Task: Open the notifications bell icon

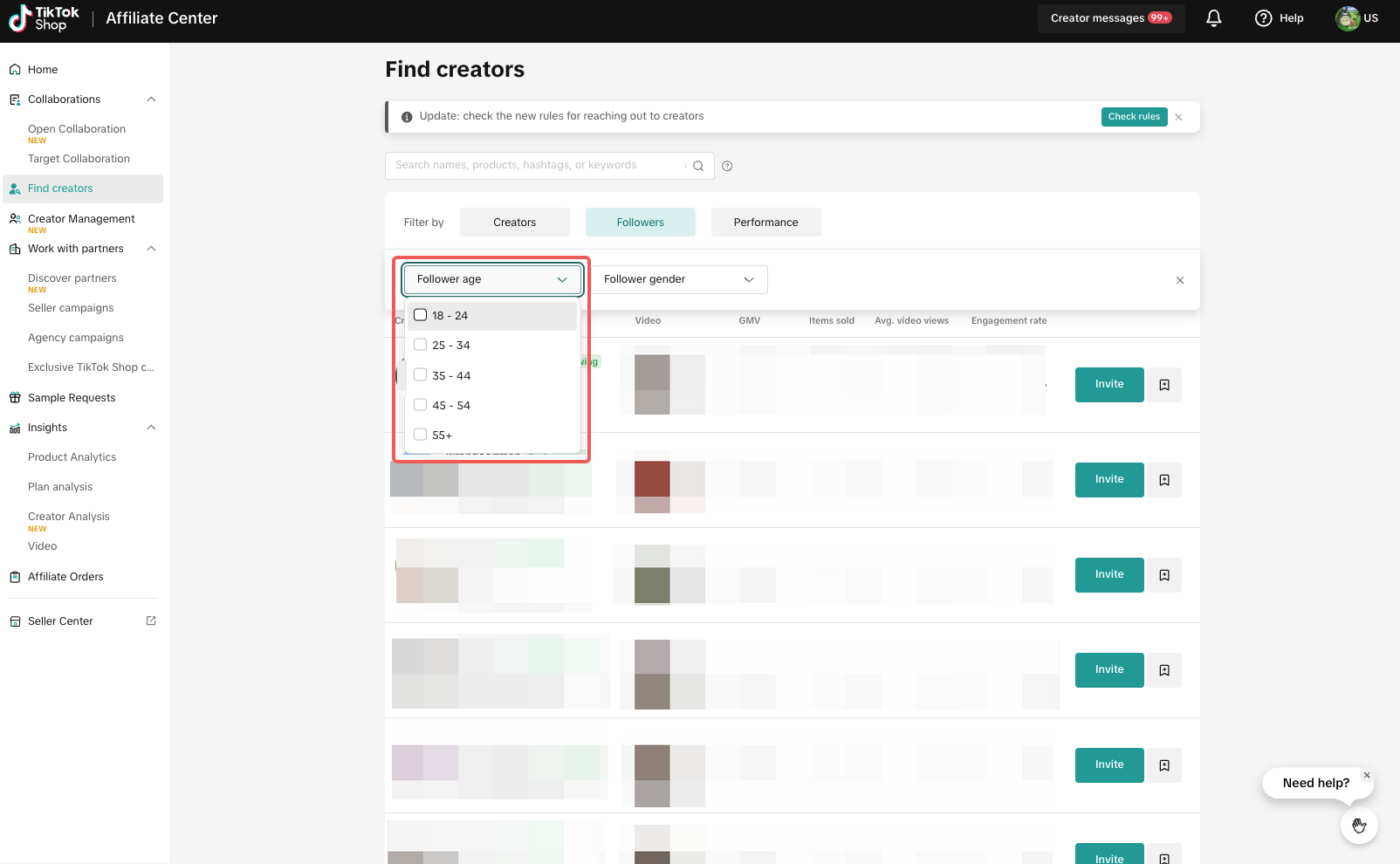Action: click(x=1213, y=18)
